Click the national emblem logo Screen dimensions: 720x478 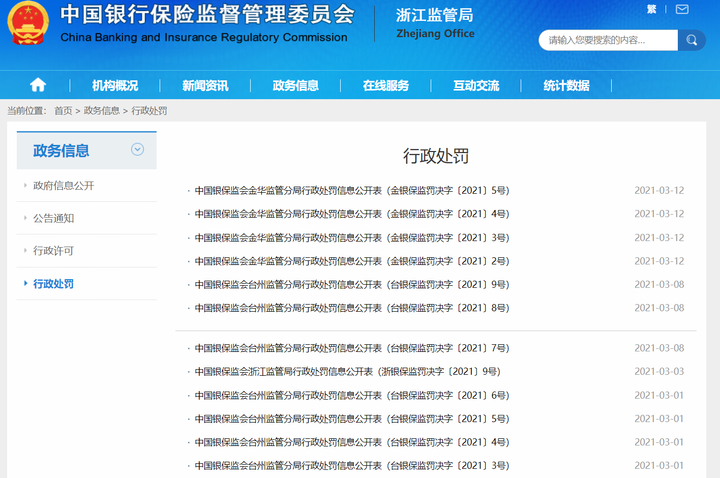pyautogui.click(x=27, y=25)
